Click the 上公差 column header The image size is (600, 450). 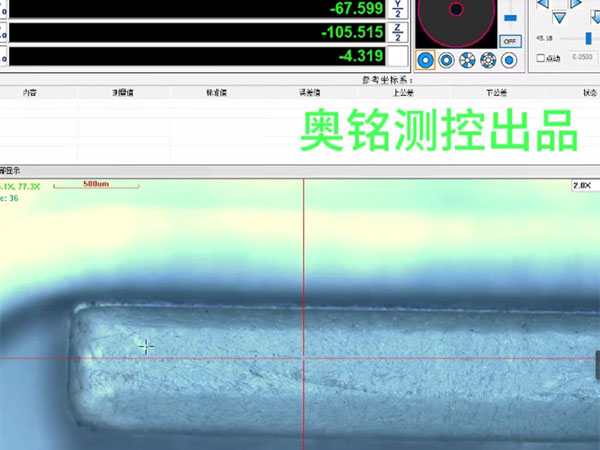(404, 93)
